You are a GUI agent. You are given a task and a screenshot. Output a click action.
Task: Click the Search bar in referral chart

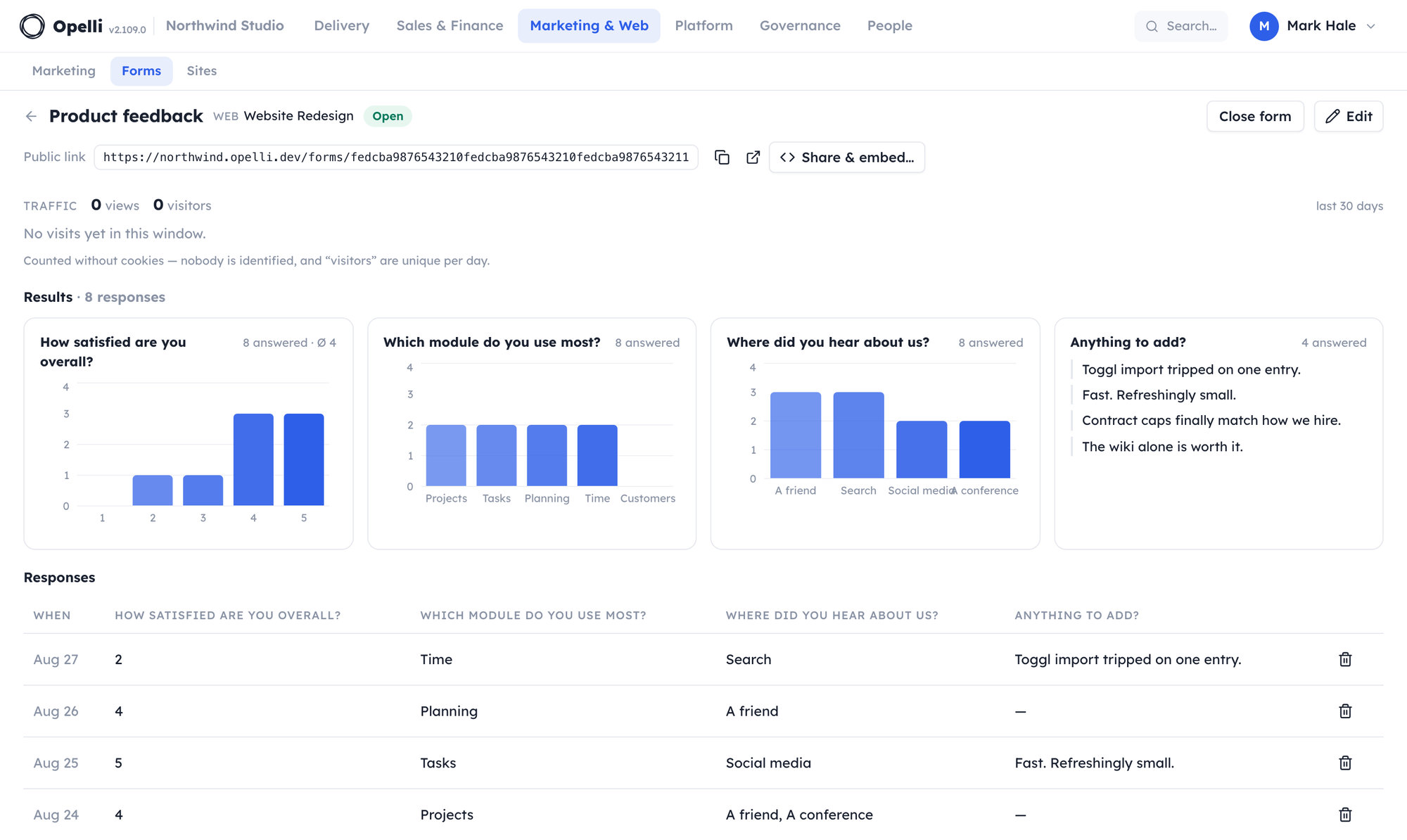click(858, 435)
